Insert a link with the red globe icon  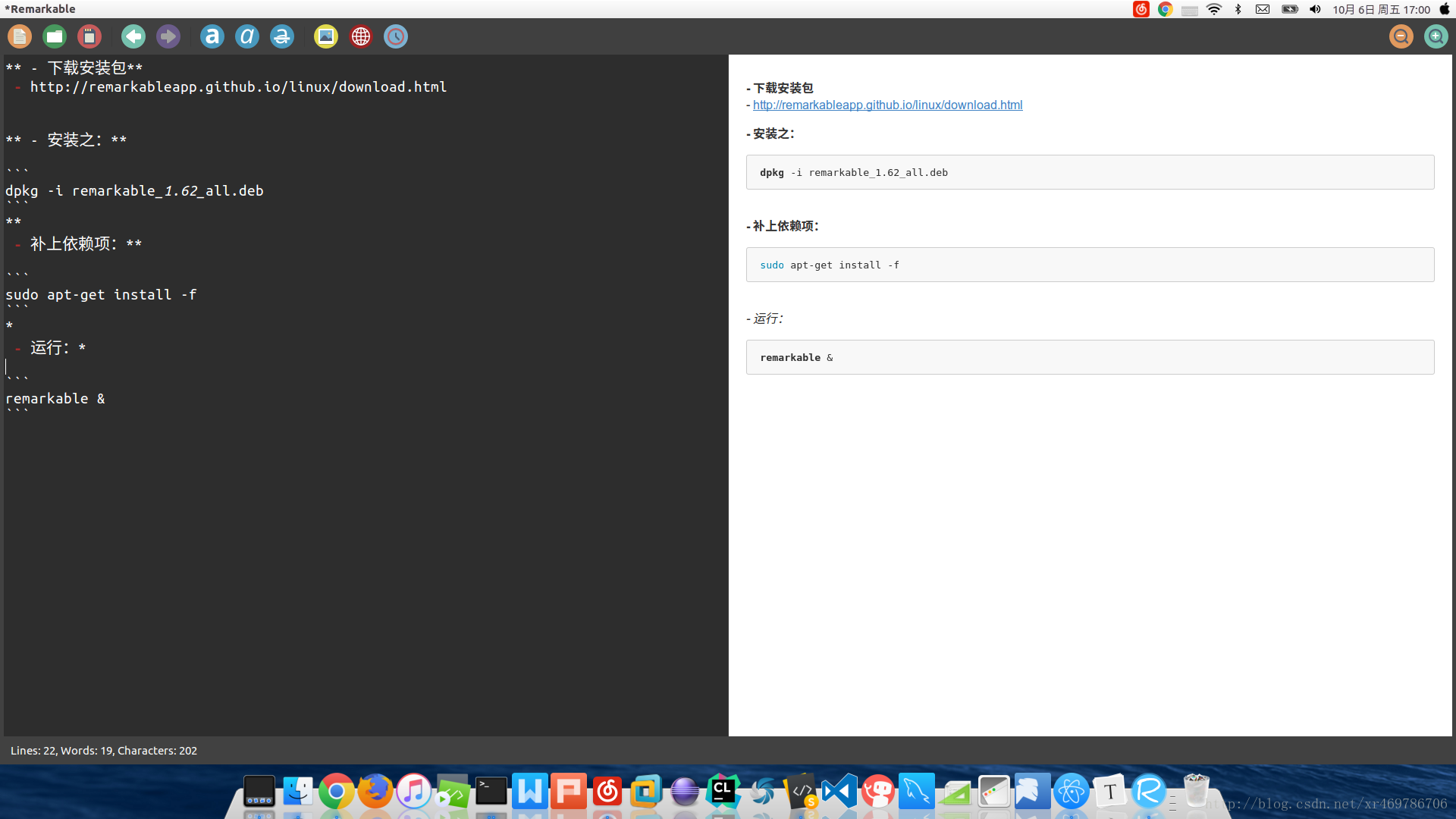[361, 36]
